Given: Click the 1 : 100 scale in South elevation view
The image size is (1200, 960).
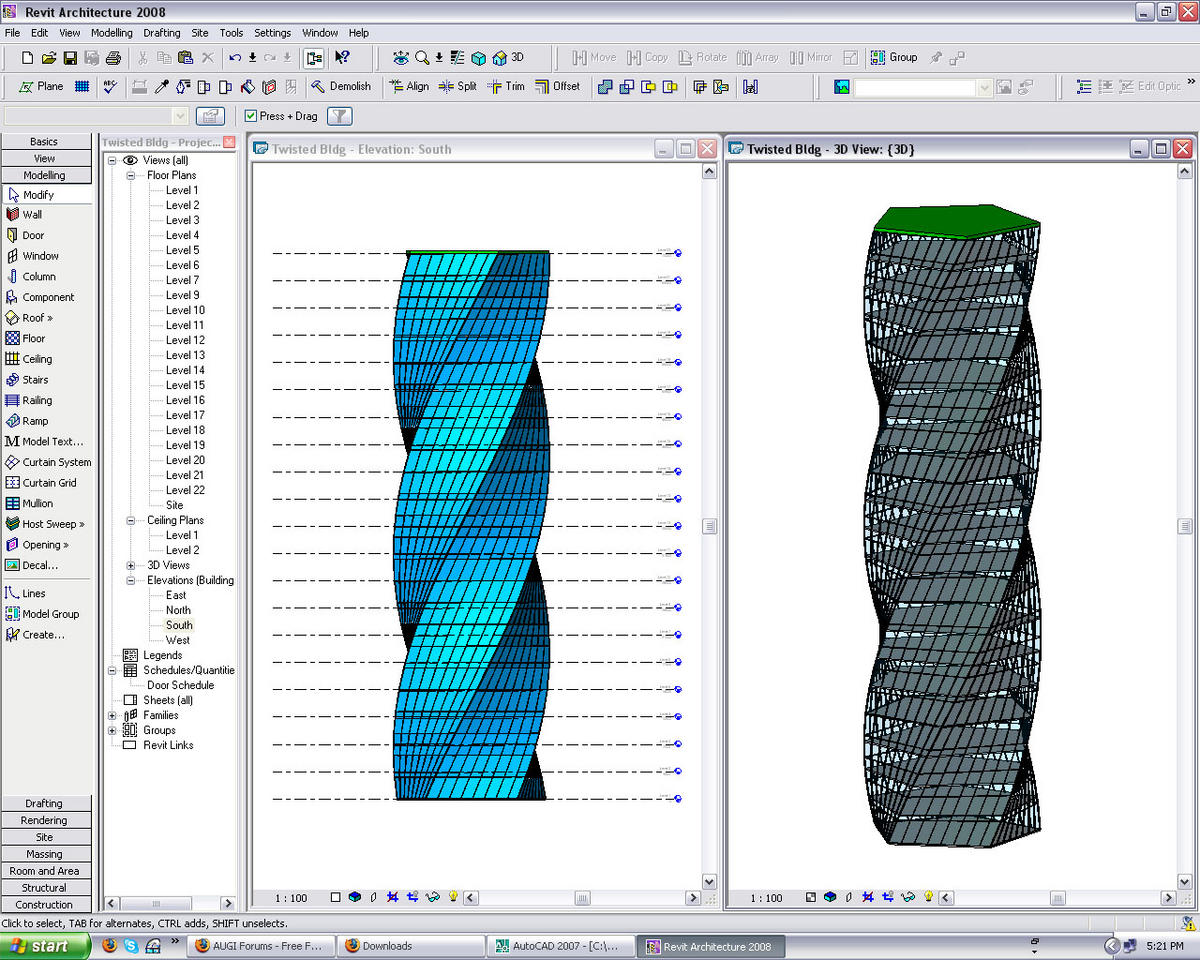Looking at the screenshot, I should [291, 898].
